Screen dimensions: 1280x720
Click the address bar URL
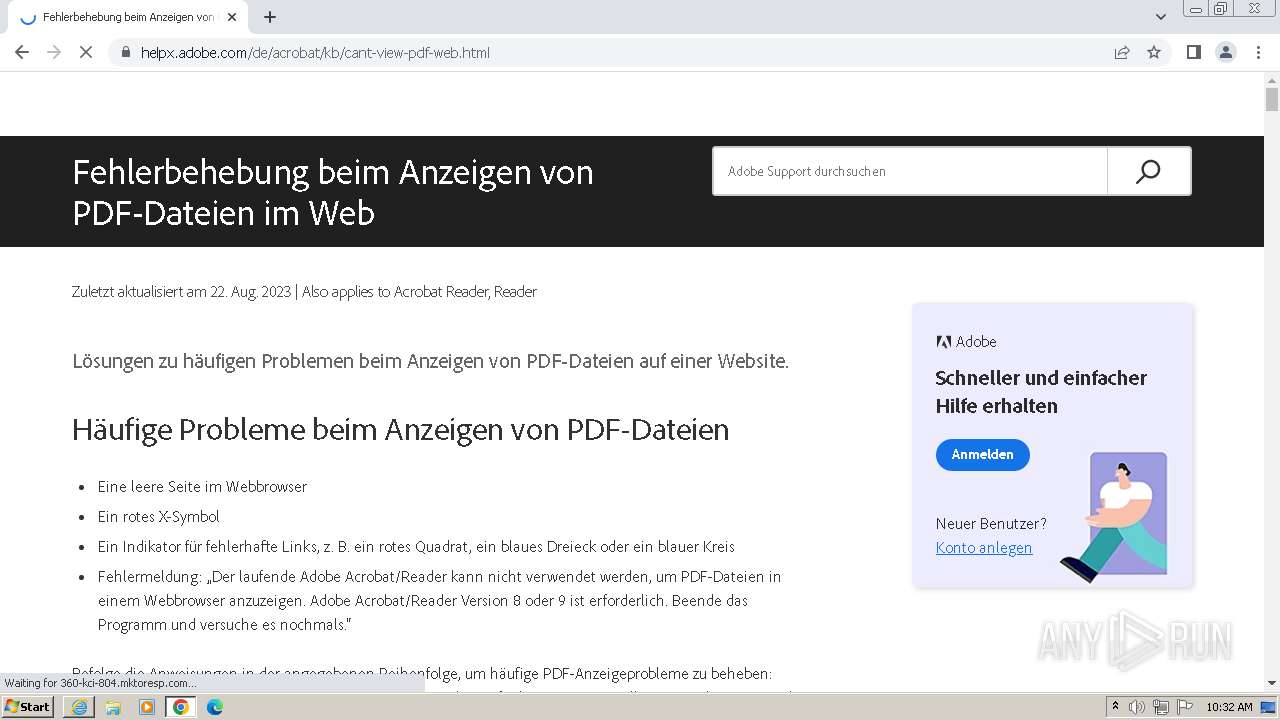tap(315, 52)
